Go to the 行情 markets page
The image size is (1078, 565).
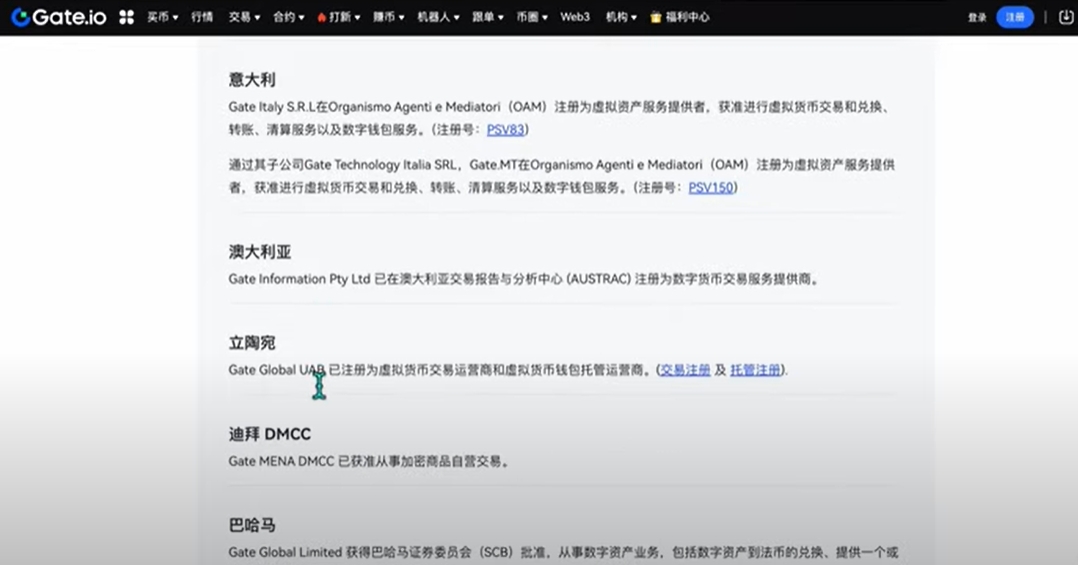tap(201, 18)
